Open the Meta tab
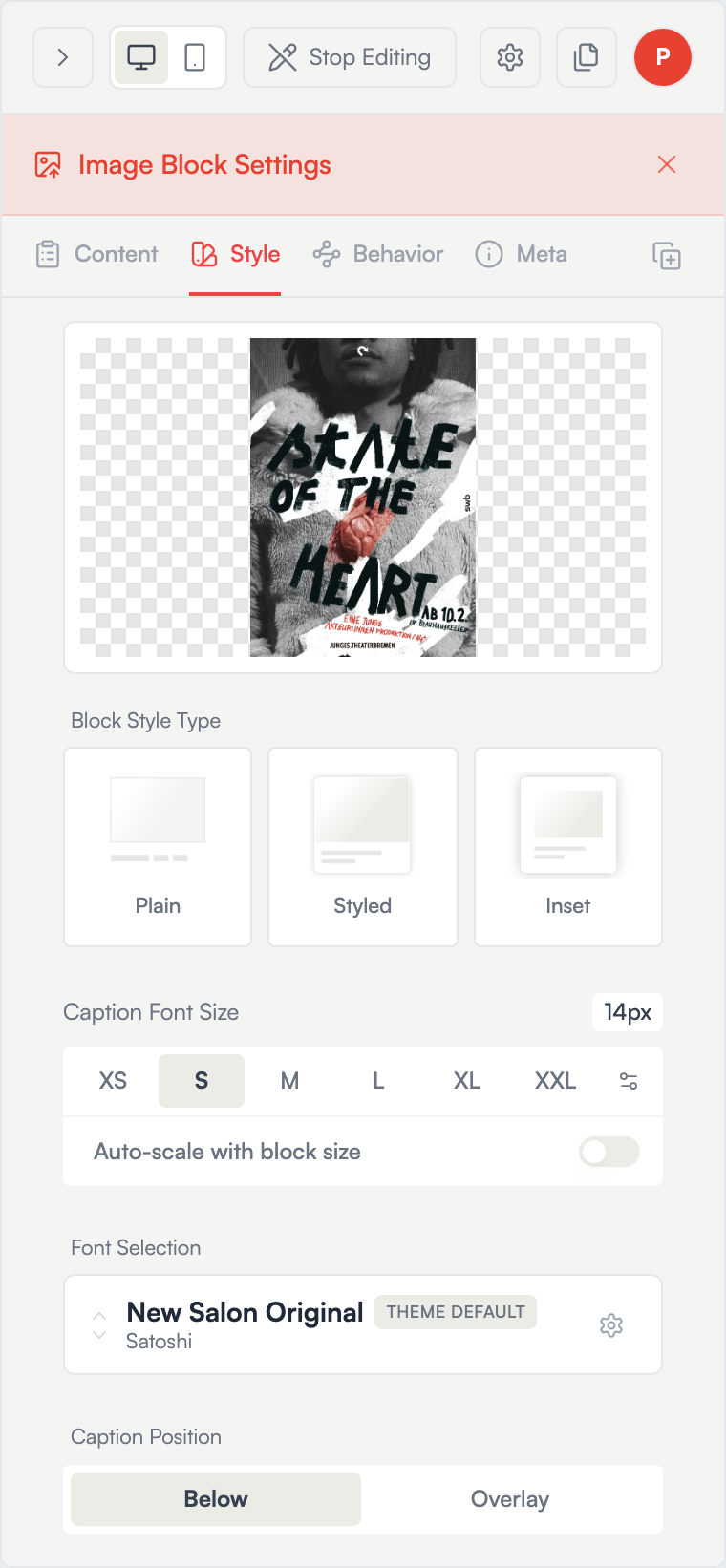The height and width of the screenshot is (1568, 726). click(522, 254)
